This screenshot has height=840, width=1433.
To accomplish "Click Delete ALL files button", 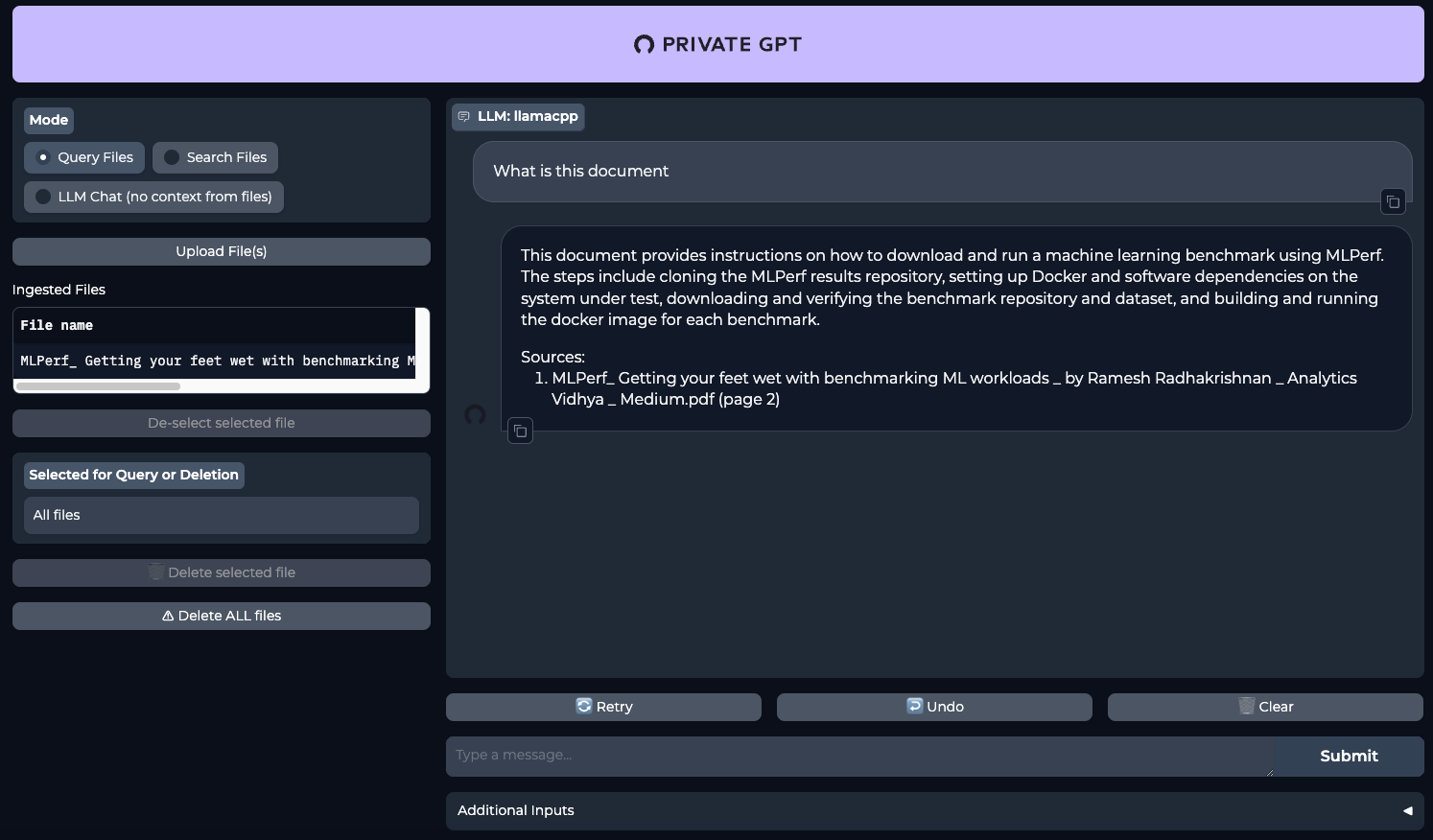I will click(x=222, y=616).
